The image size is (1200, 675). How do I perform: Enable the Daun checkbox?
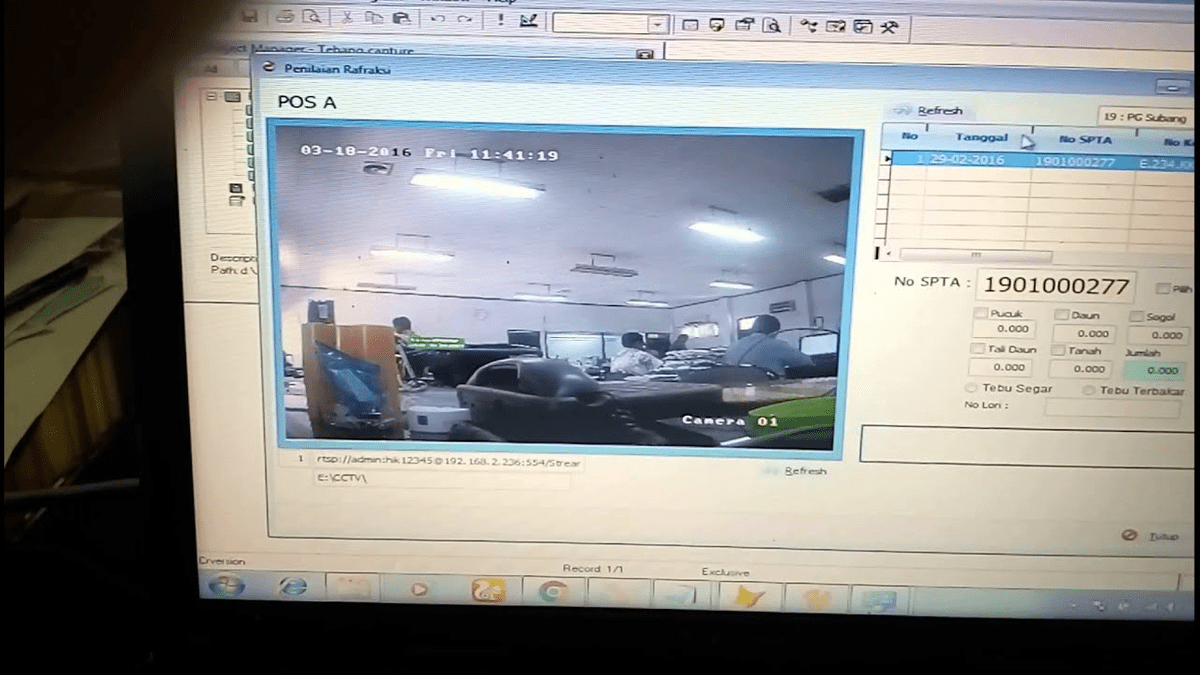click(x=1061, y=315)
